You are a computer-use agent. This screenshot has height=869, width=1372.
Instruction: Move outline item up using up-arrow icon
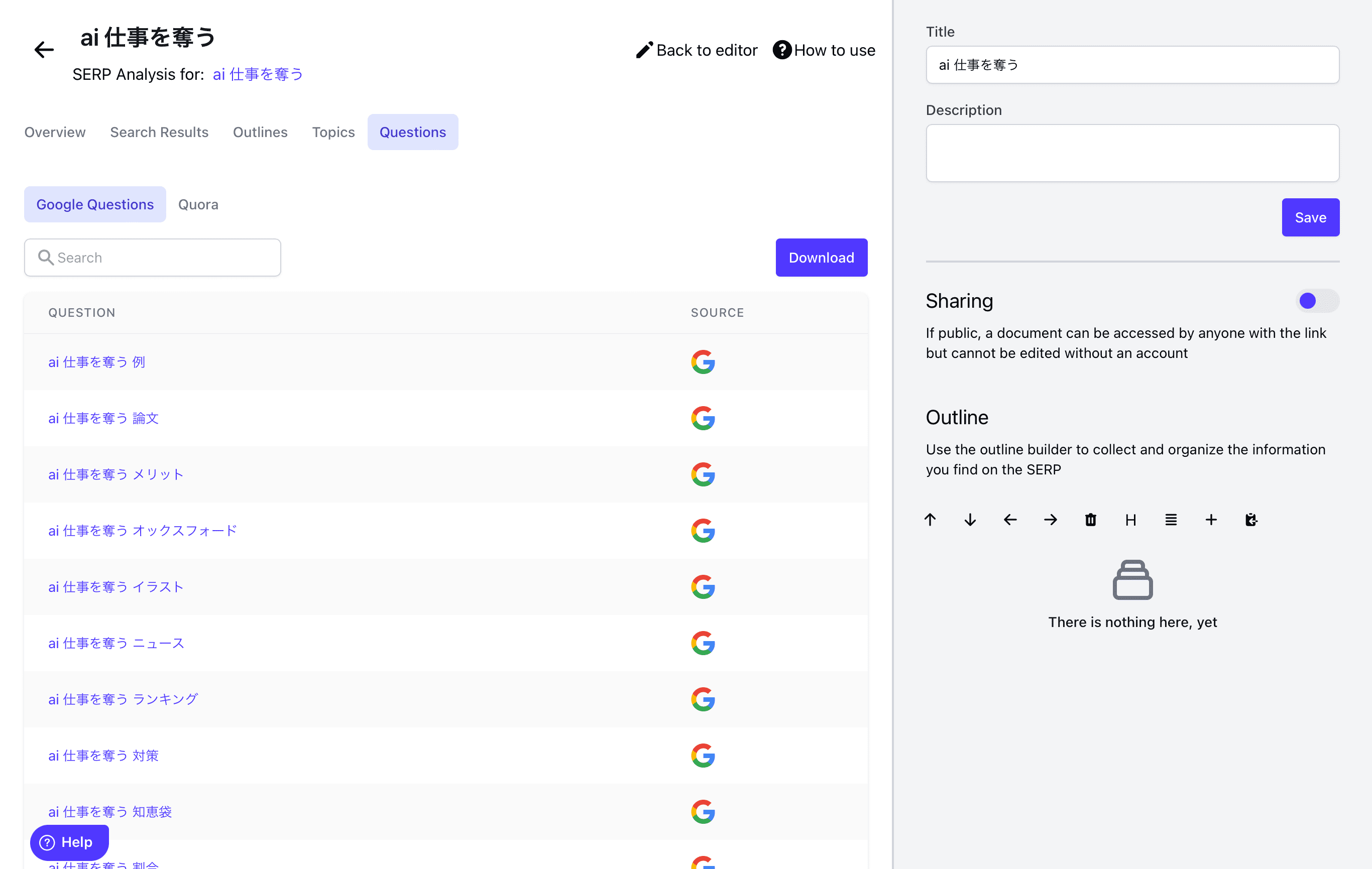[931, 520]
